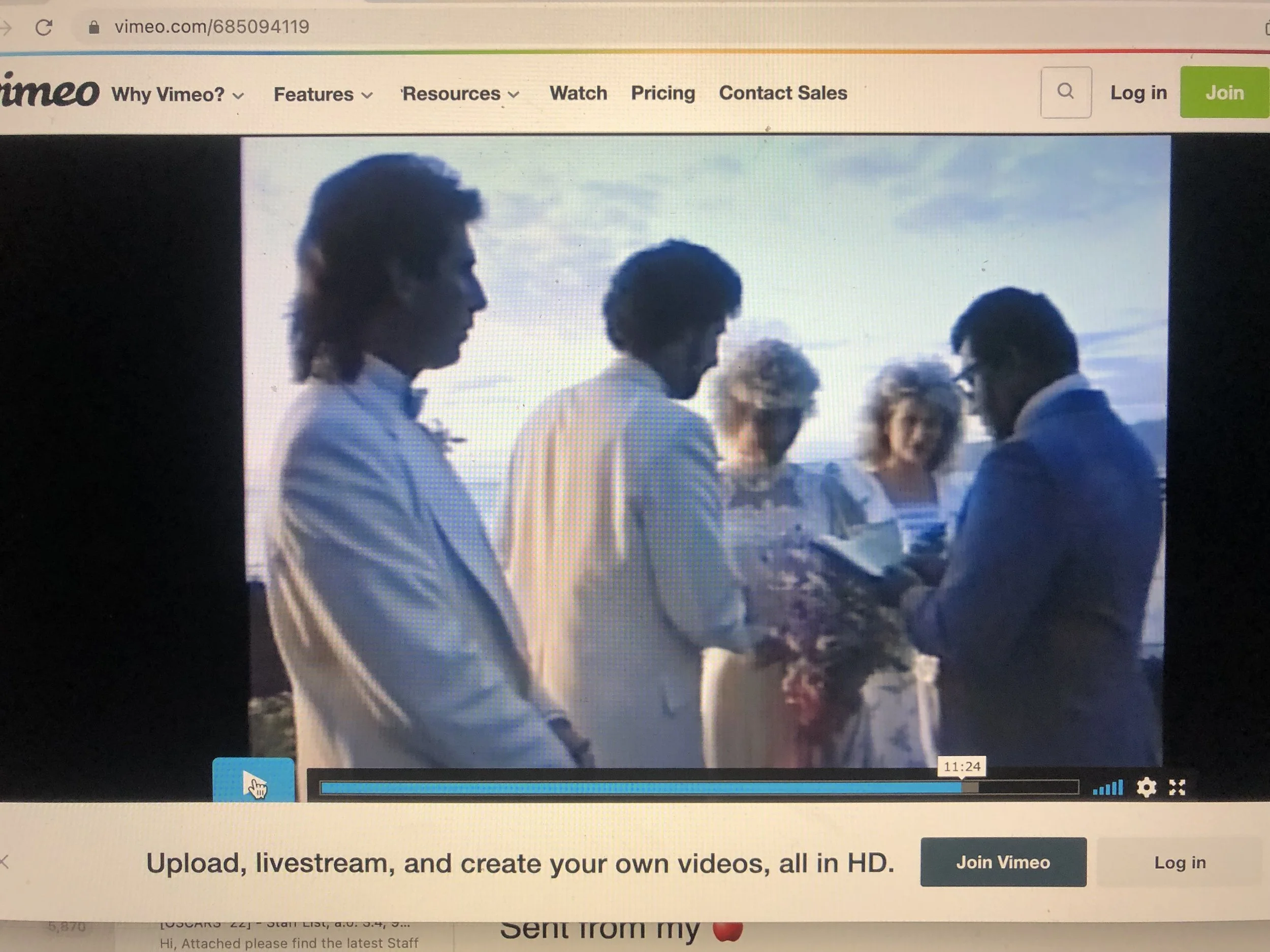Screen dimensions: 1270x952
Task: Click the padlock site info icon
Action: coord(93,27)
